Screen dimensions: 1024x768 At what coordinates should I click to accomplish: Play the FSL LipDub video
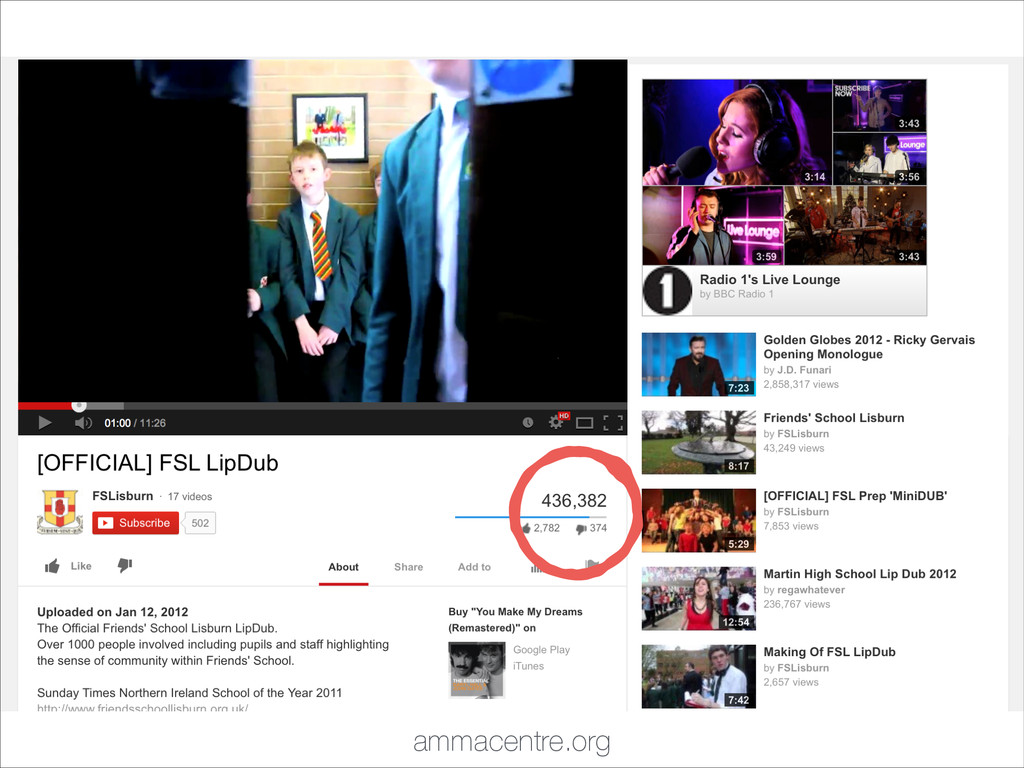[x=44, y=423]
